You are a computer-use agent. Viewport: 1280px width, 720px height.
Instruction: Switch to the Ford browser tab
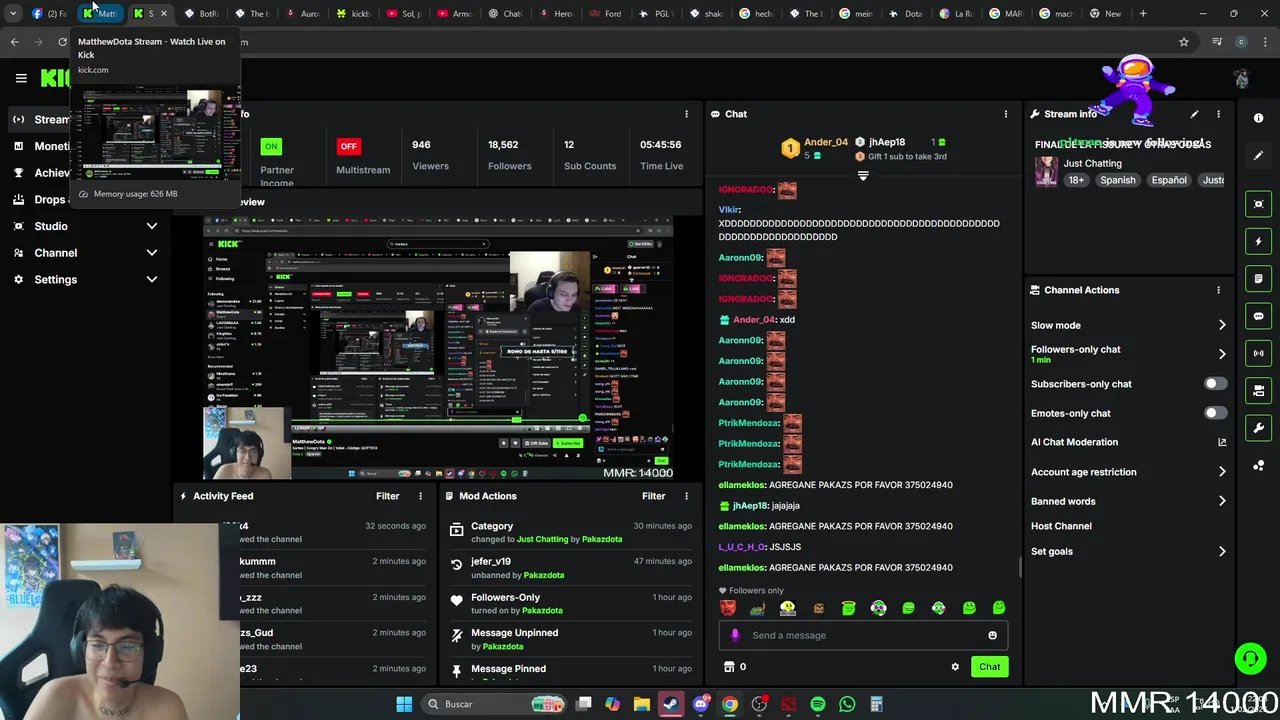606,14
